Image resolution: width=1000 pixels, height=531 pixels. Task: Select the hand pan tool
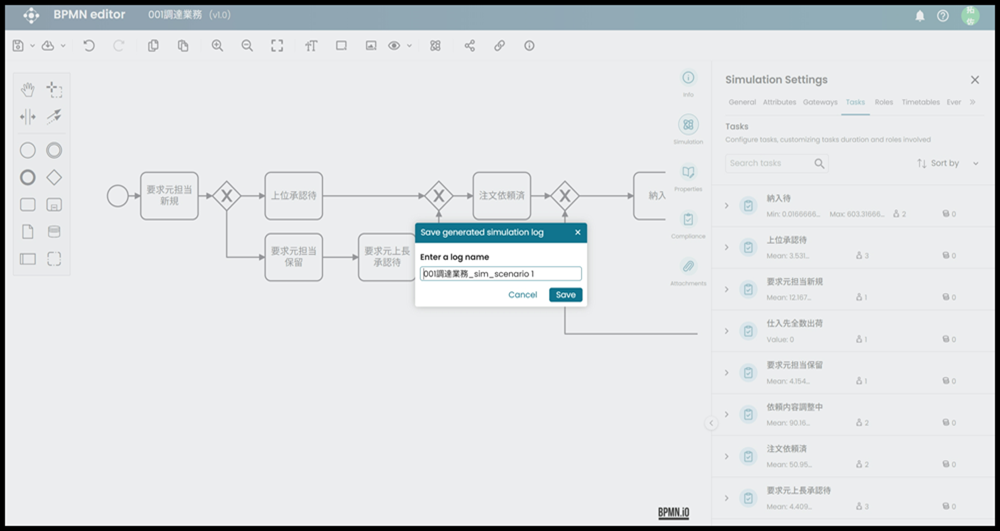28,90
